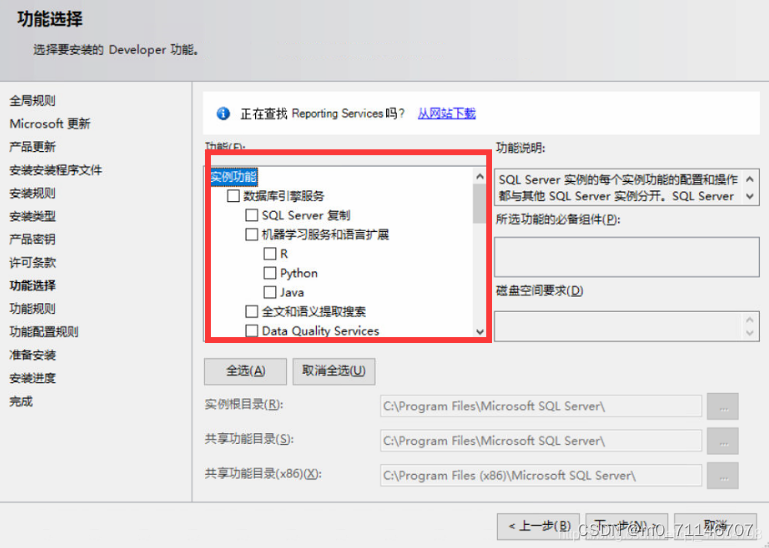Open the 从网站下载 link
This screenshot has width=769, height=548.
pyautogui.click(x=447, y=113)
